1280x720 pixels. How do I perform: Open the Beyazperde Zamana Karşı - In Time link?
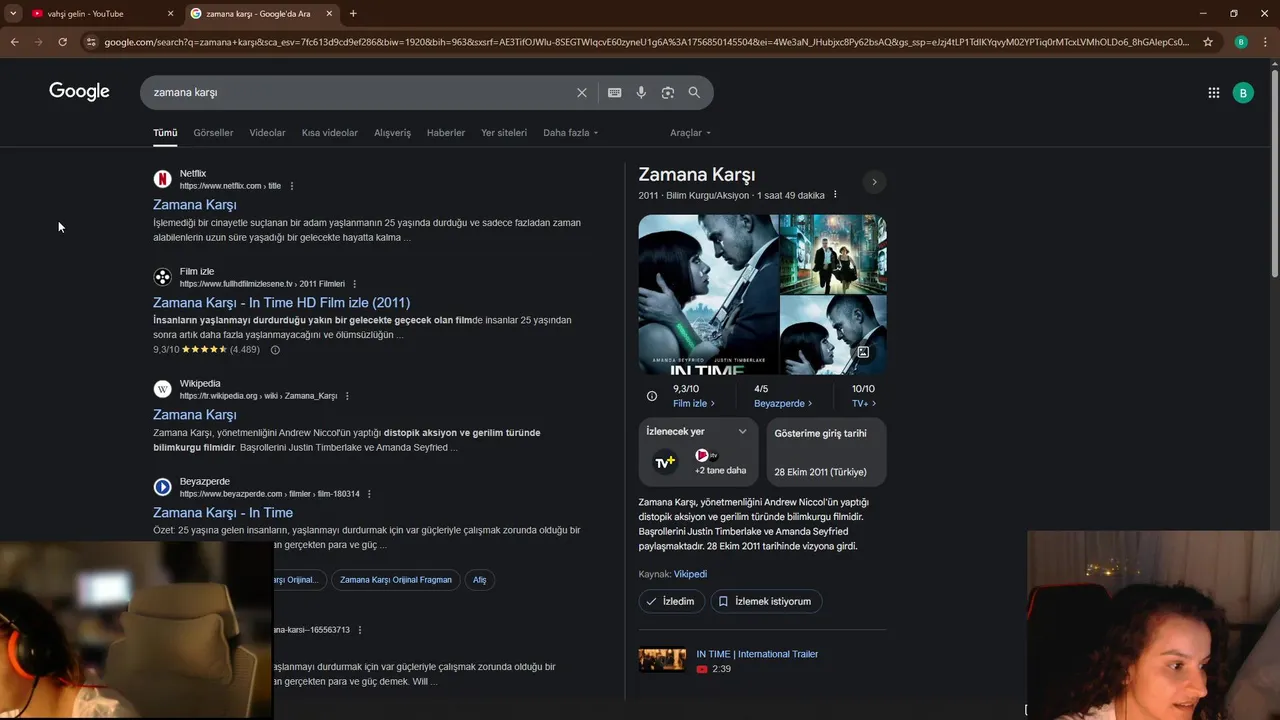click(x=223, y=513)
